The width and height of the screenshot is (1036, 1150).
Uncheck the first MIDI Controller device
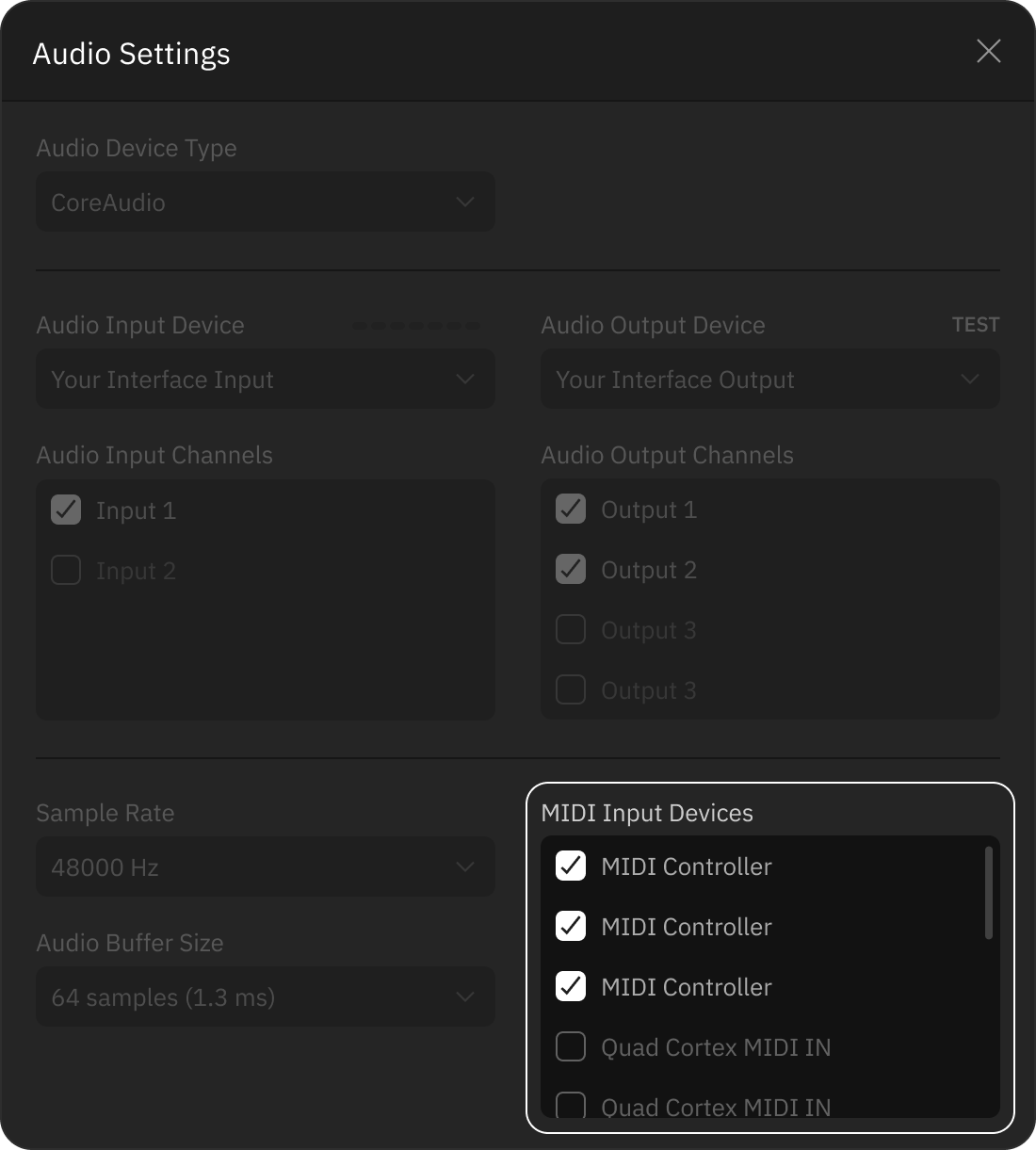pyautogui.click(x=570, y=866)
